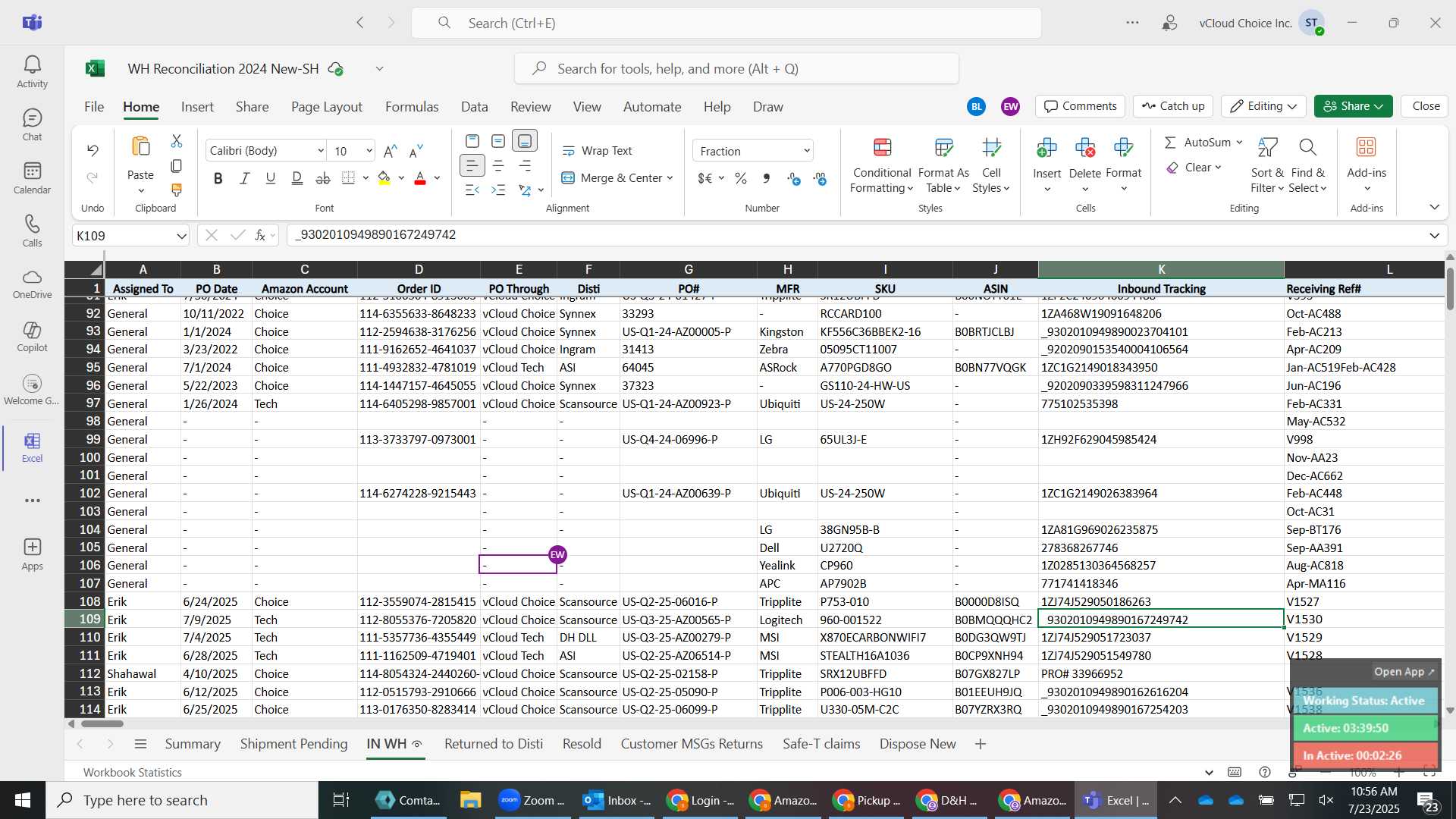Click the Format Painter icon

(177, 190)
